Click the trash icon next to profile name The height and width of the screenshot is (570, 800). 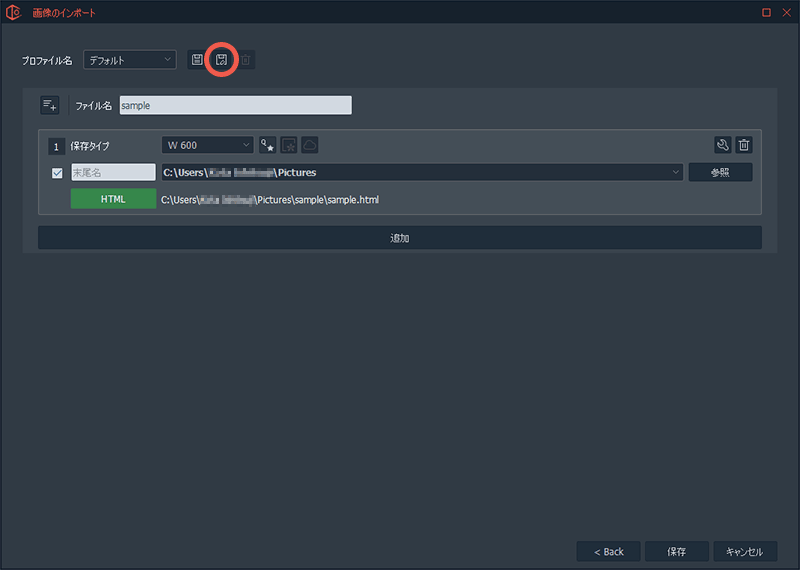coord(245,60)
